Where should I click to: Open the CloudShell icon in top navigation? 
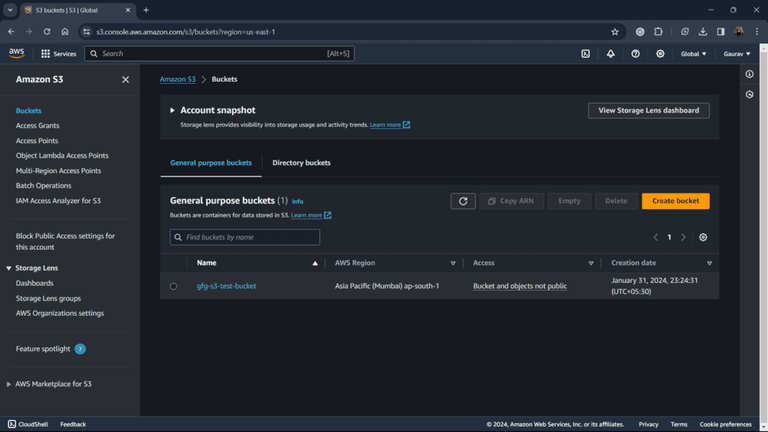click(x=585, y=54)
